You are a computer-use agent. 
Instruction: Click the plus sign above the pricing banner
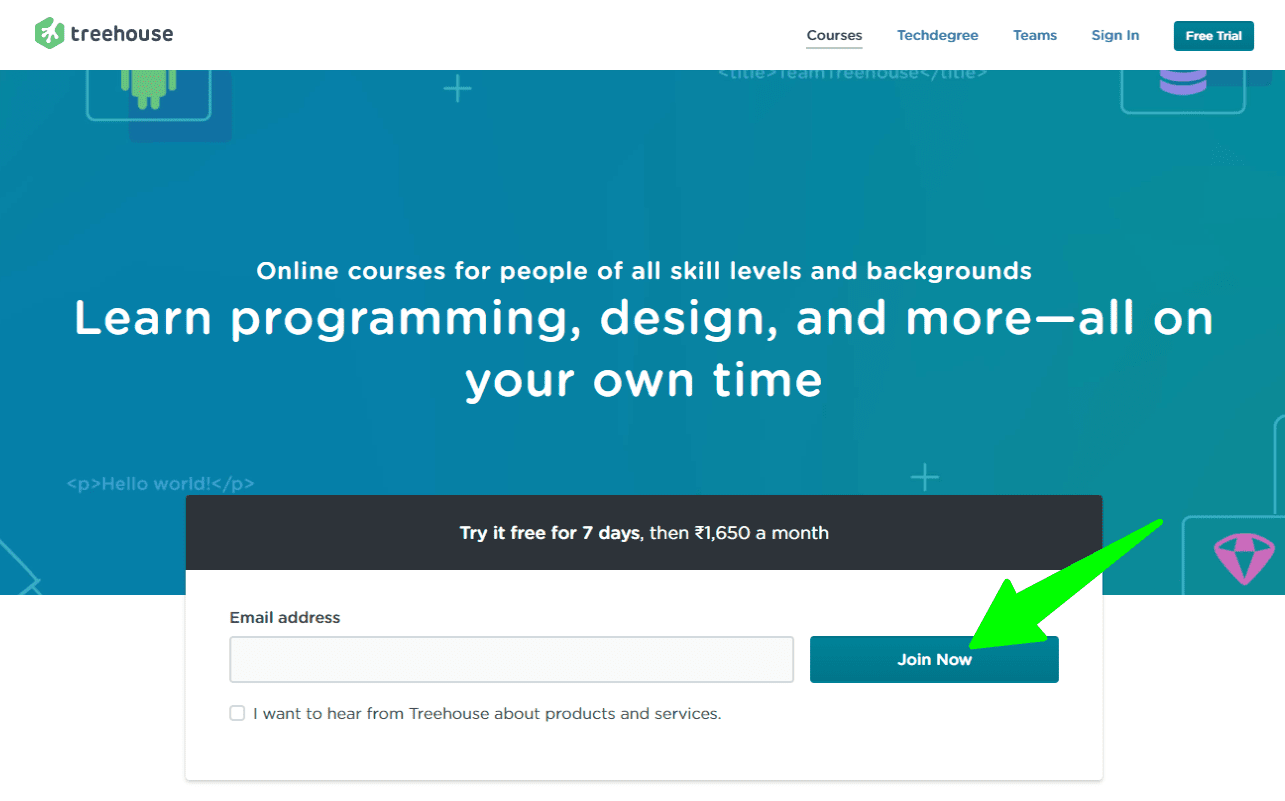click(924, 478)
